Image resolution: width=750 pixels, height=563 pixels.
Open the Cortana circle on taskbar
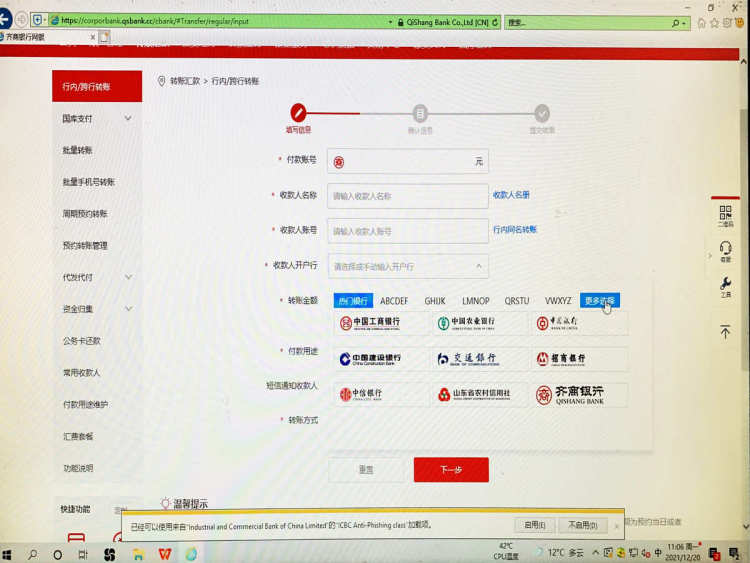coord(57,555)
